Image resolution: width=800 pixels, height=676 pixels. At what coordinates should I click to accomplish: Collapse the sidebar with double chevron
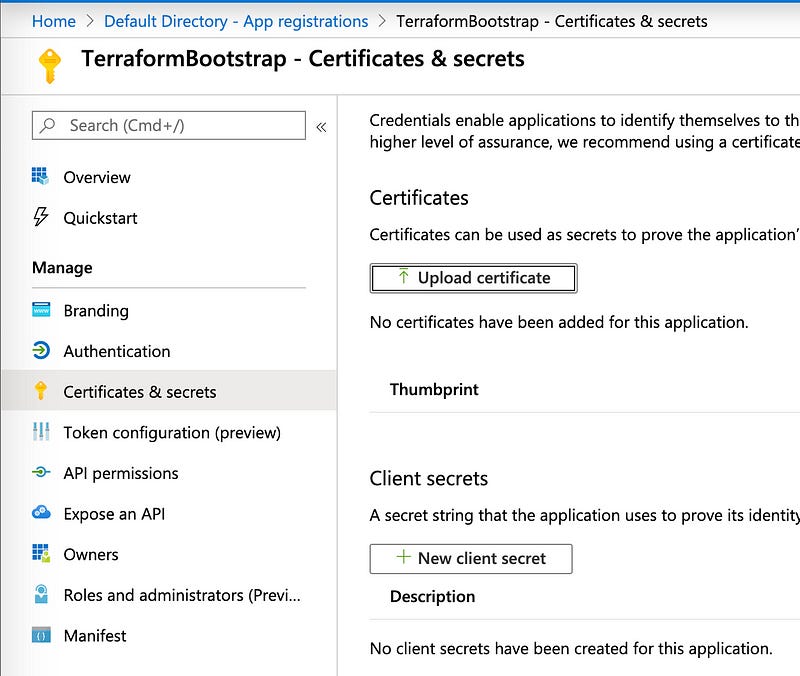tap(321, 127)
